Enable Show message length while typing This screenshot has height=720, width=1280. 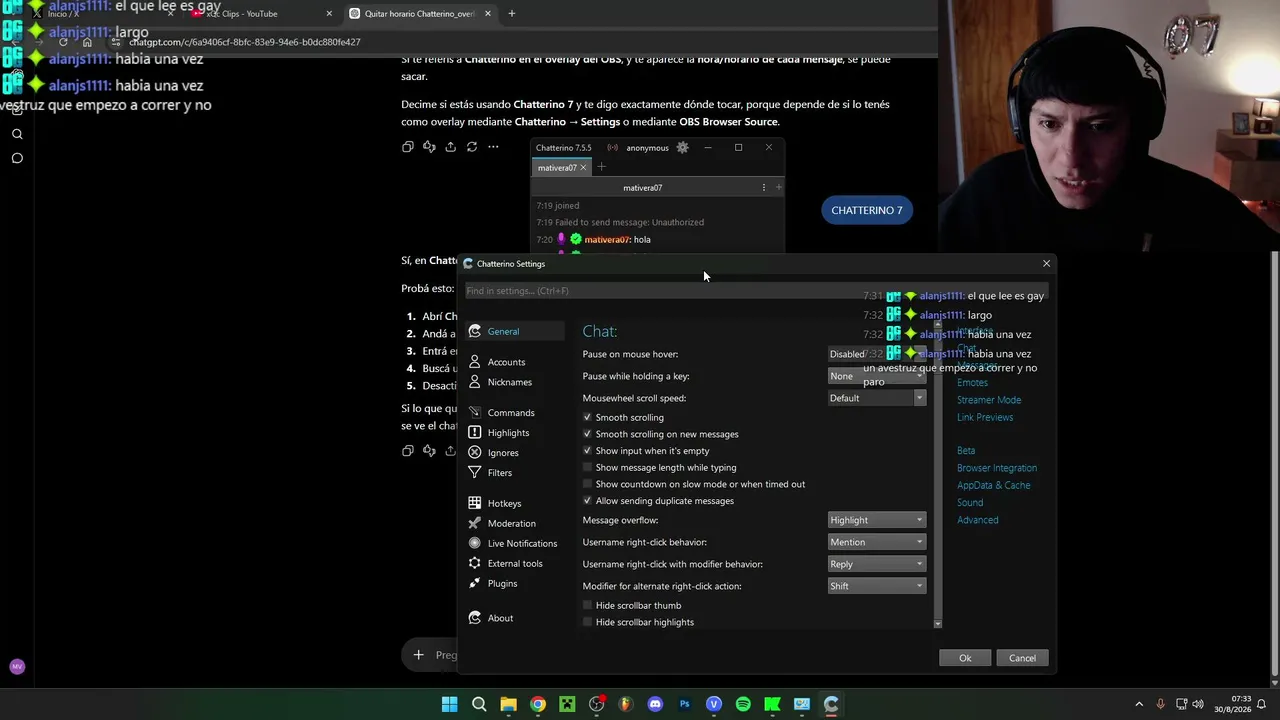pyautogui.click(x=588, y=467)
